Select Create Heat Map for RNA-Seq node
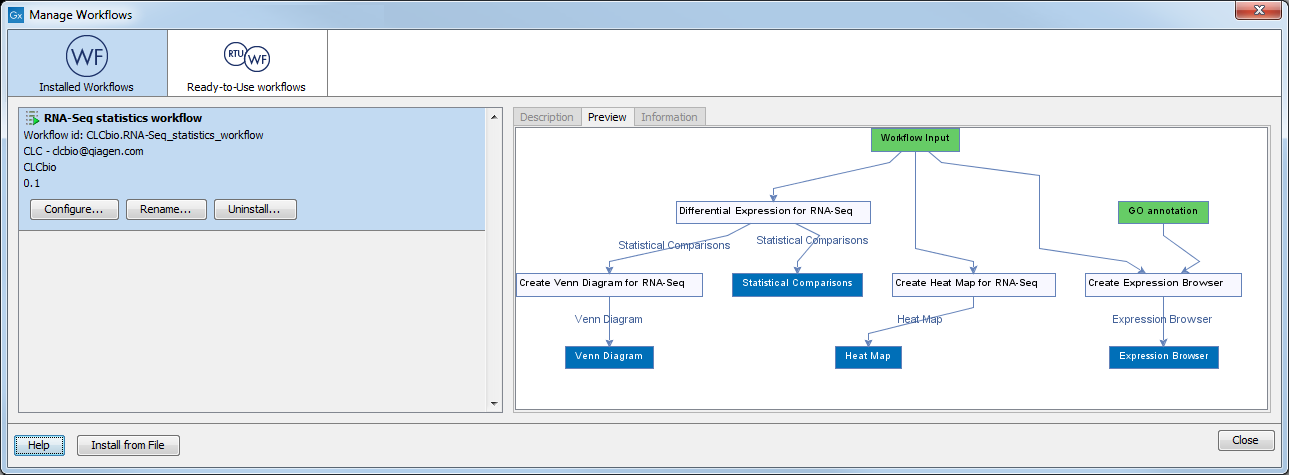Image resolution: width=1289 pixels, height=475 pixels. point(973,284)
